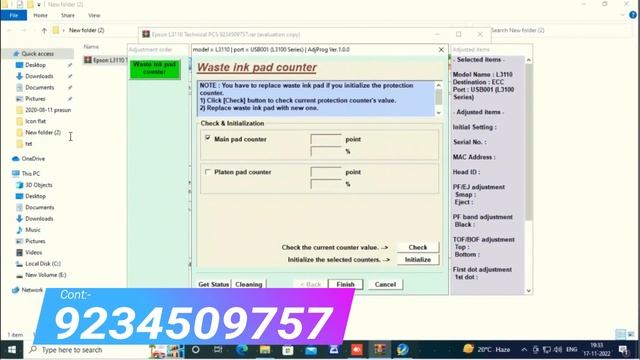Open the Icon flat folder
Image resolution: width=640 pixels, height=360 pixels.
(36, 121)
